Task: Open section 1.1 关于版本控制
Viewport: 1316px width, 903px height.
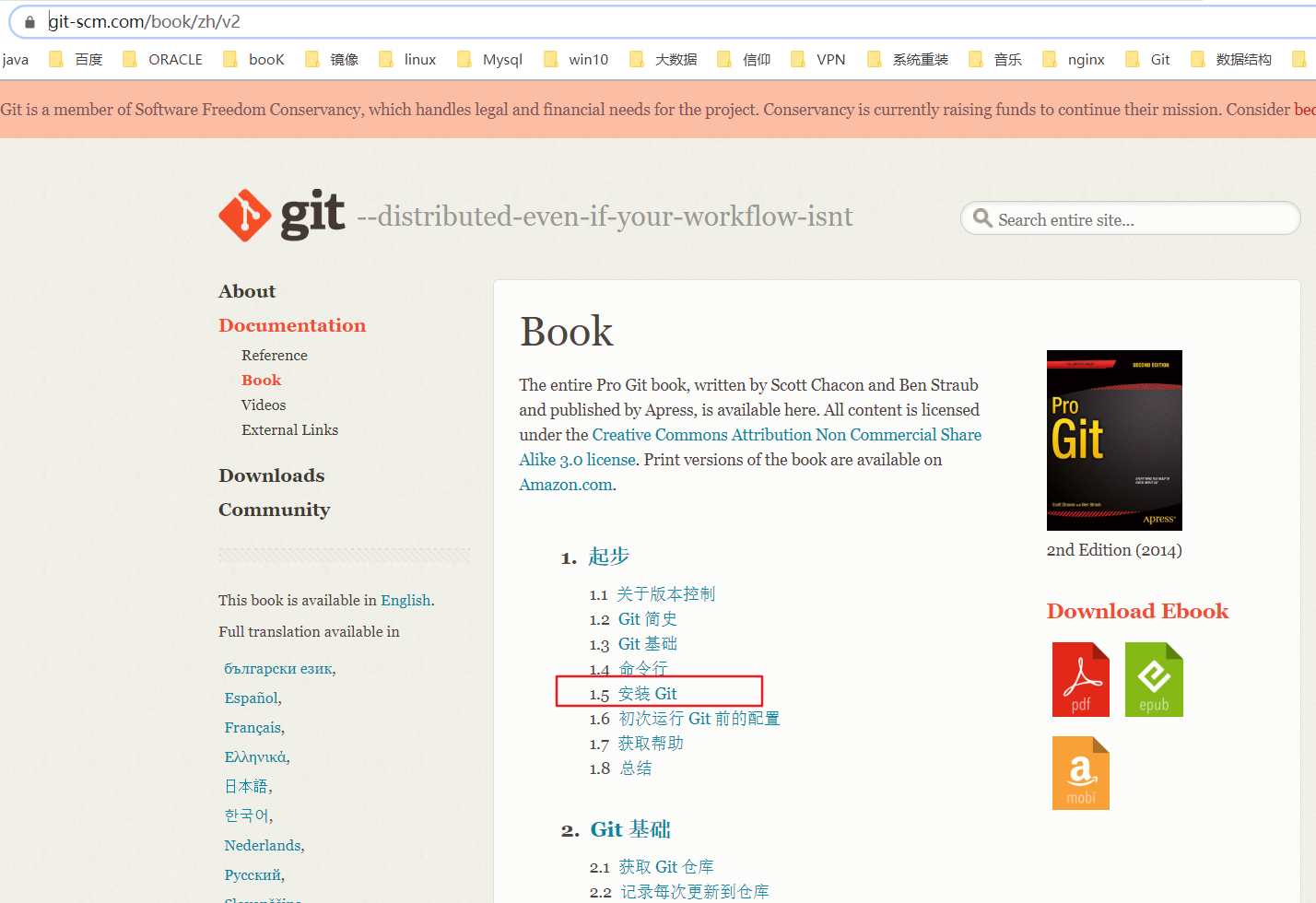Action: [x=666, y=594]
